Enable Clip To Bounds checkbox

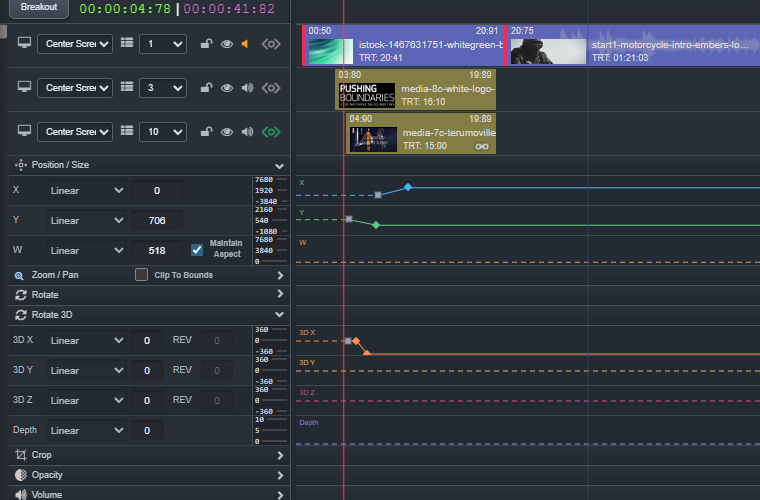[142, 275]
